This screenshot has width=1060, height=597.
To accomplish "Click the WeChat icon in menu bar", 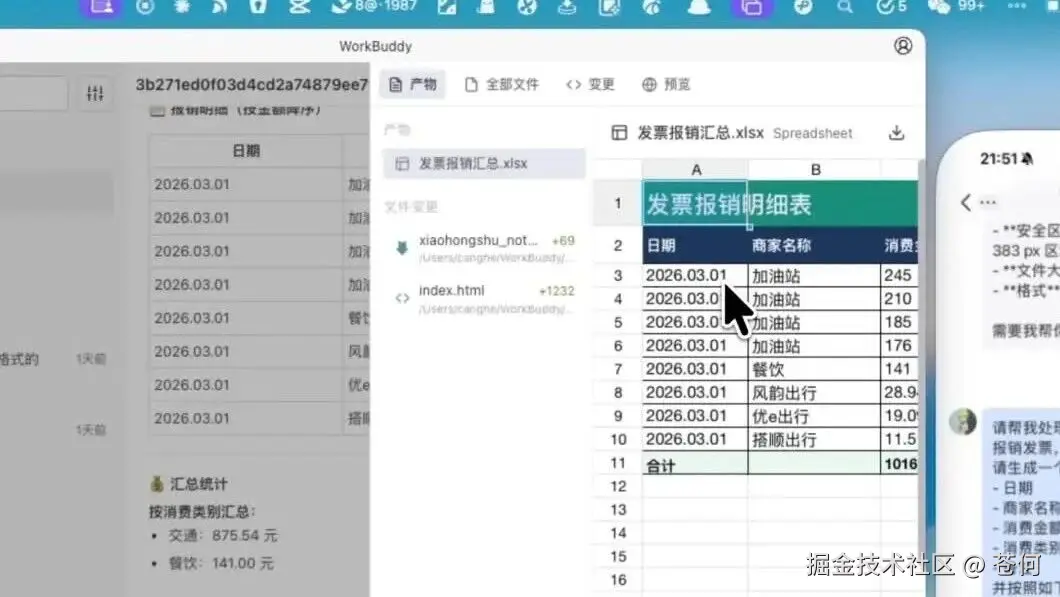I will [x=938, y=7].
